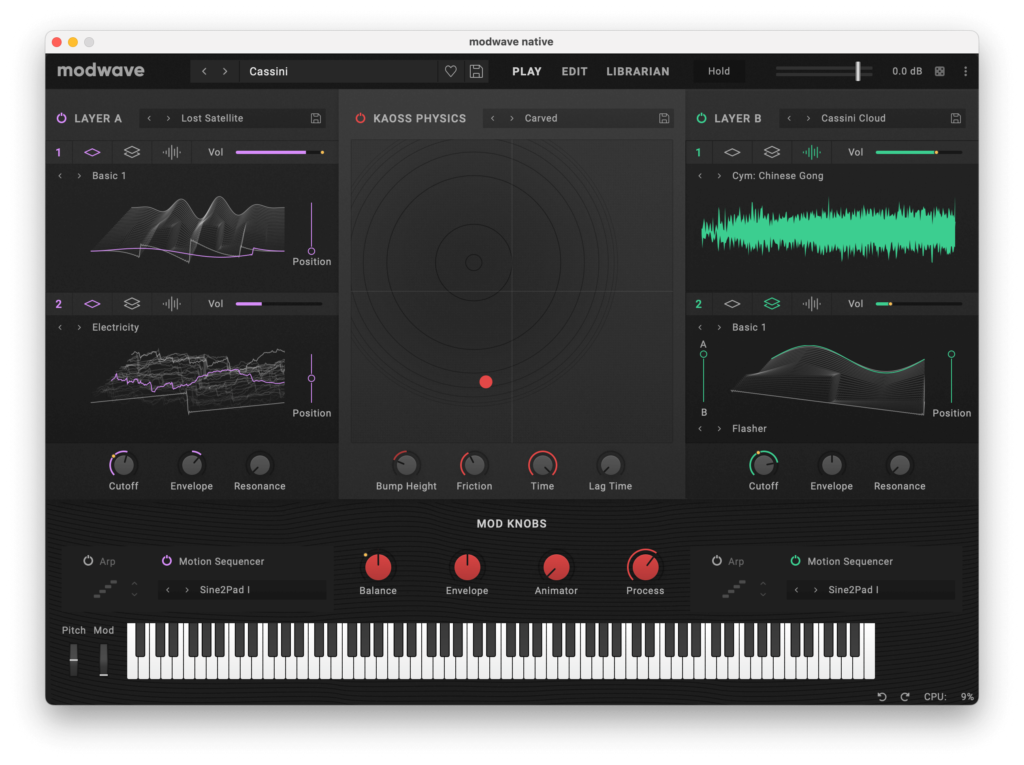Open the randomize dice icon in header
This screenshot has width=1024, height=765.
pyautogui.click(x=940, y=71)
